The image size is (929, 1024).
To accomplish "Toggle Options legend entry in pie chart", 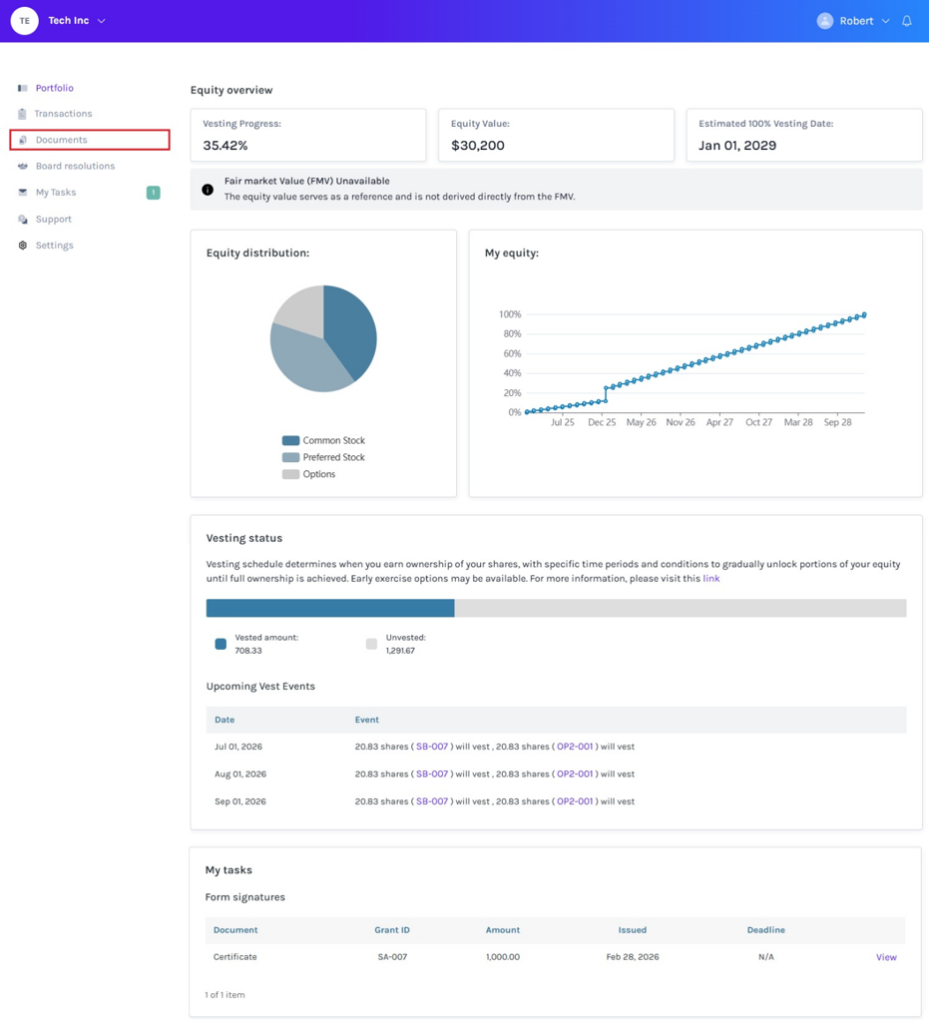I will coord(309,475).
